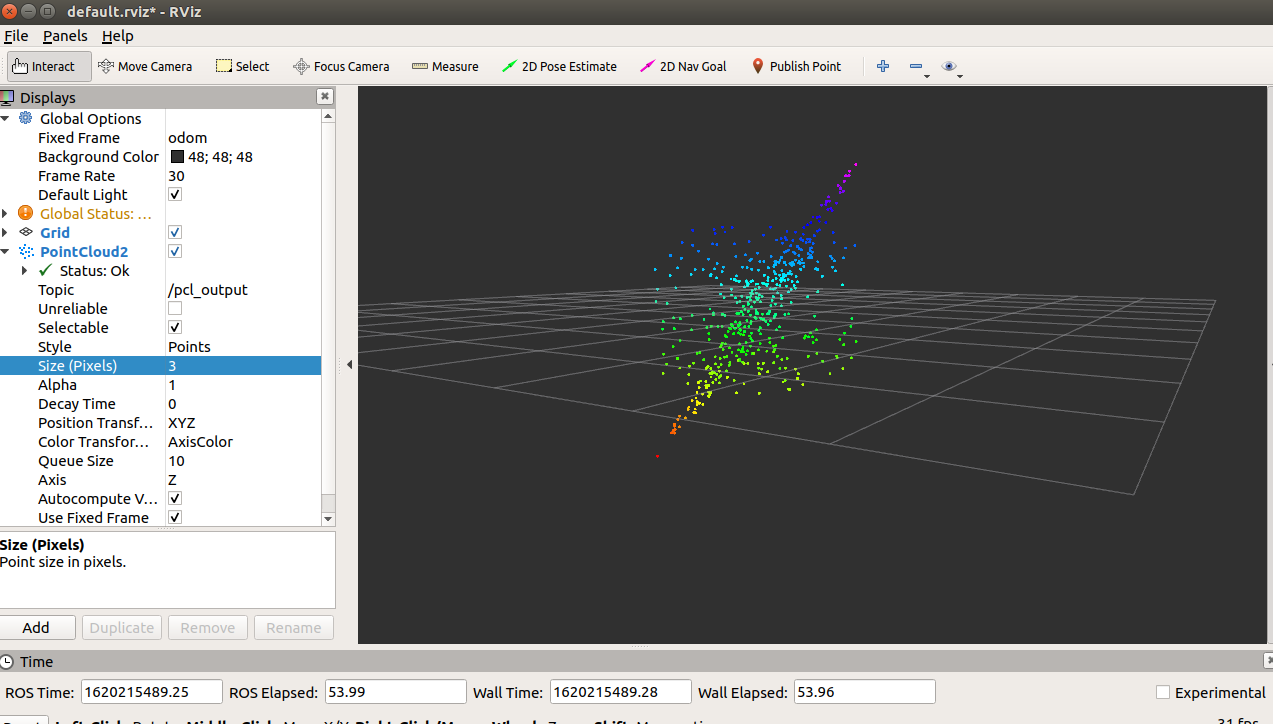The width and height of the screenshot is (1273, 724).
Task: Click the blue plus add-tool icon
Action: [x=883, y=66]
